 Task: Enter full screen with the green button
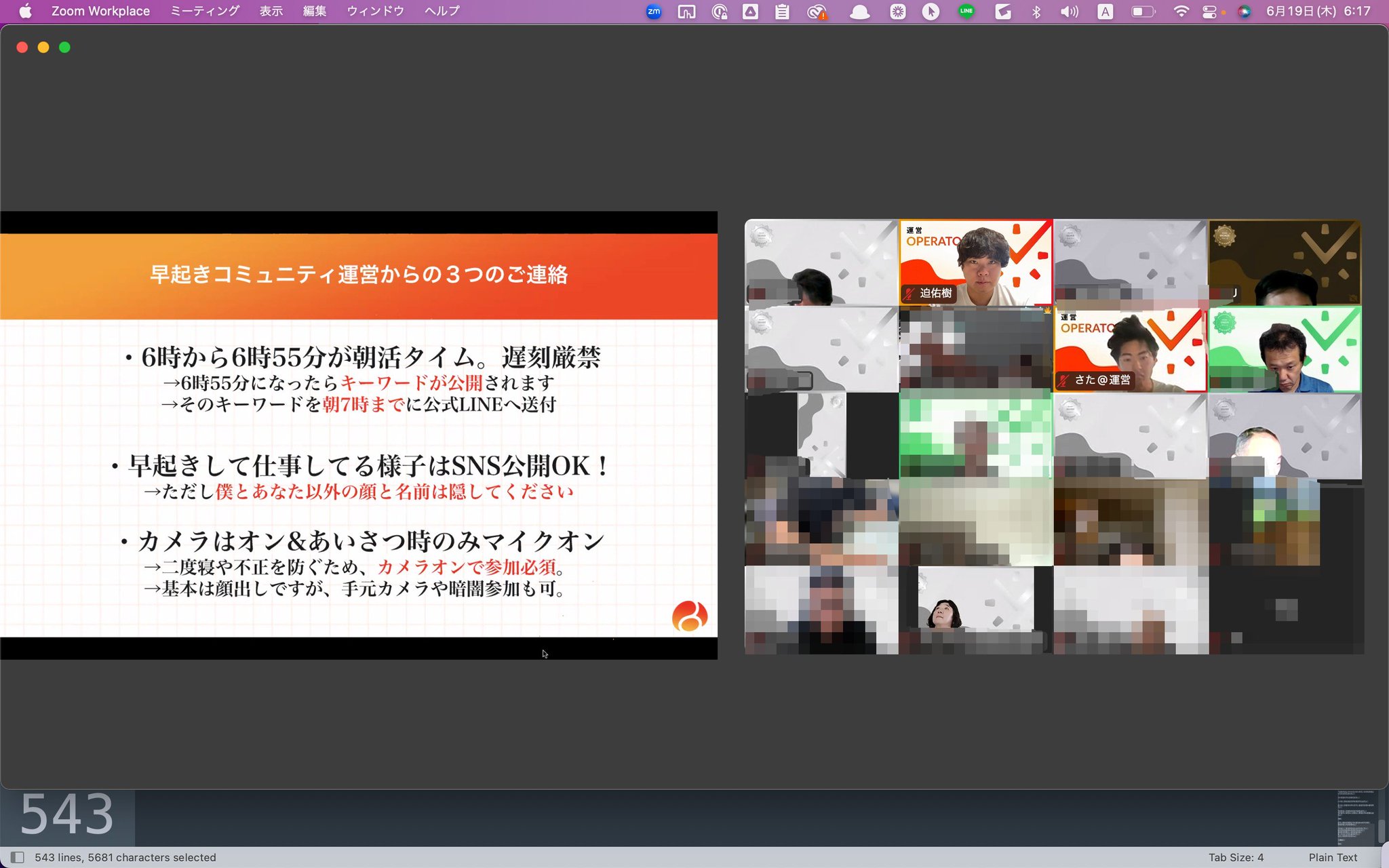tap(65, 47)
